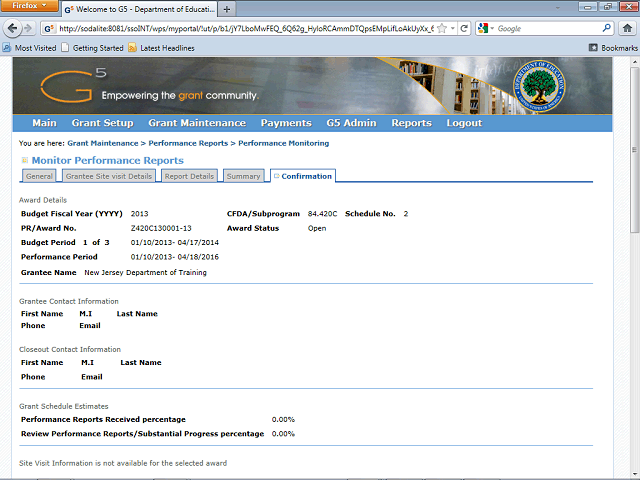Follow the Grant Maintenance breadcrumb link

point(103,143)
